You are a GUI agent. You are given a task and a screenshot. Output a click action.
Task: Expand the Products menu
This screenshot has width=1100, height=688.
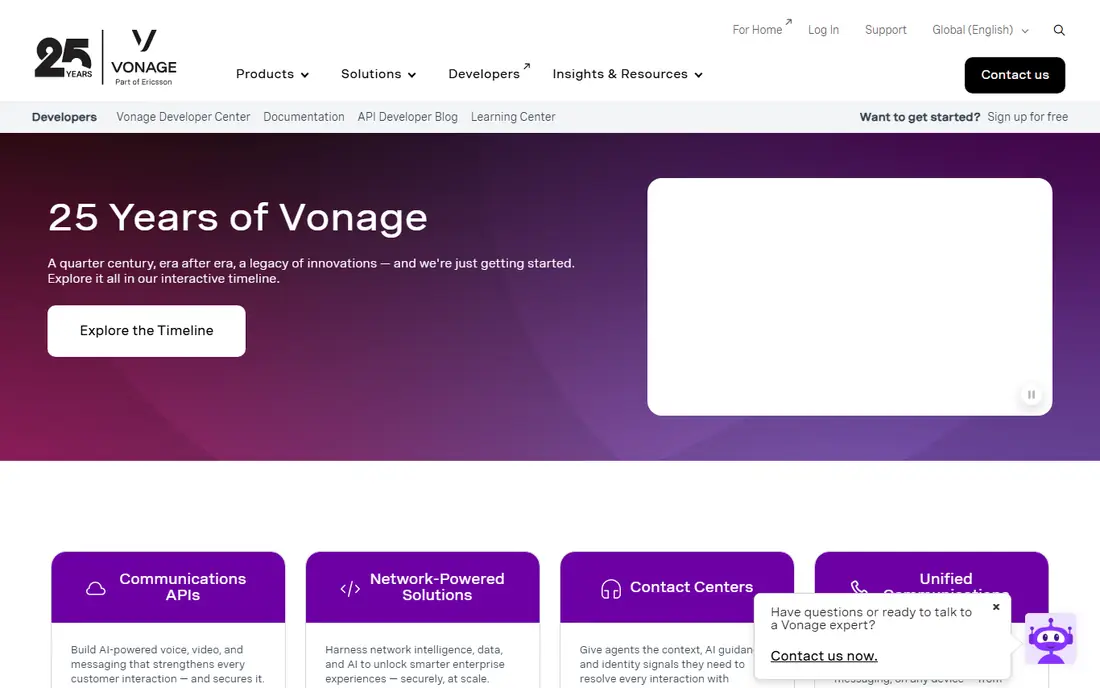click(x=272, y=74)
